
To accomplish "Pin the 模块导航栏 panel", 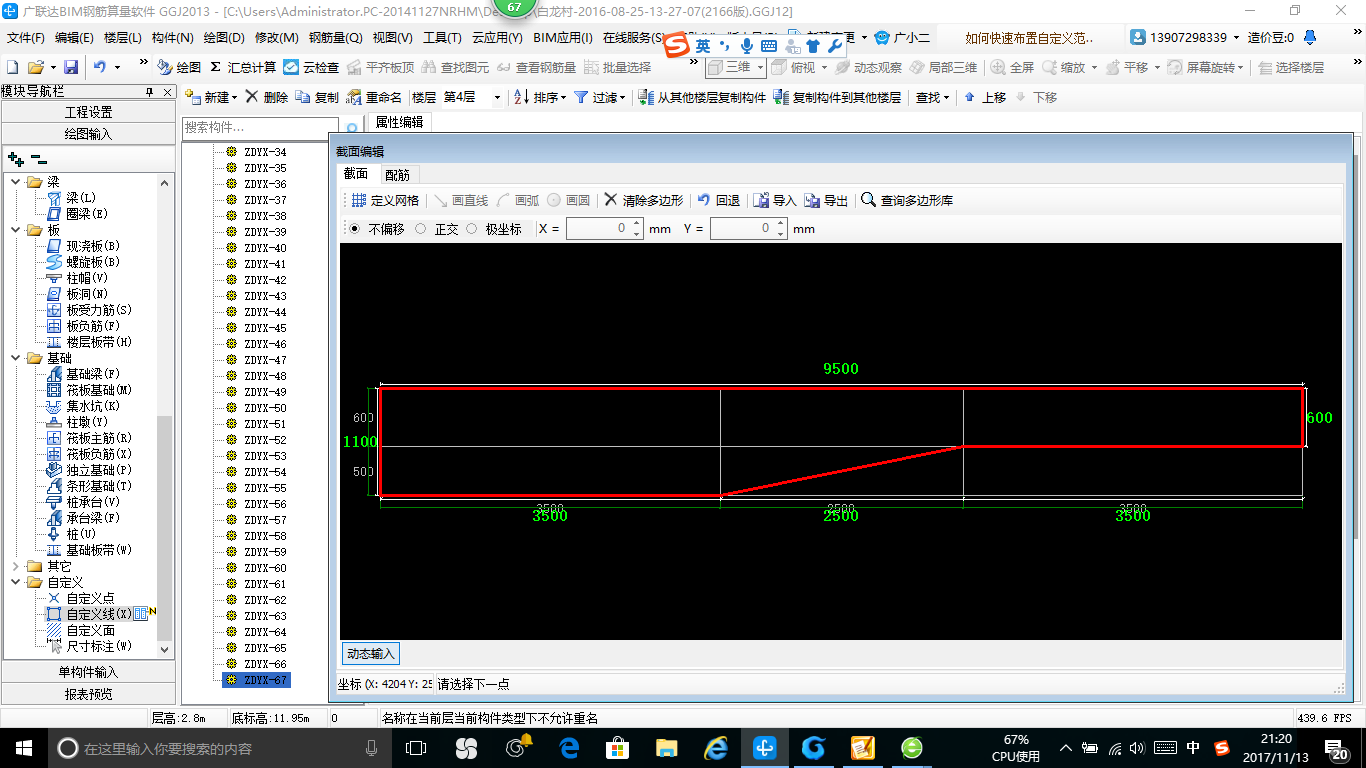I will coord(150,91).
